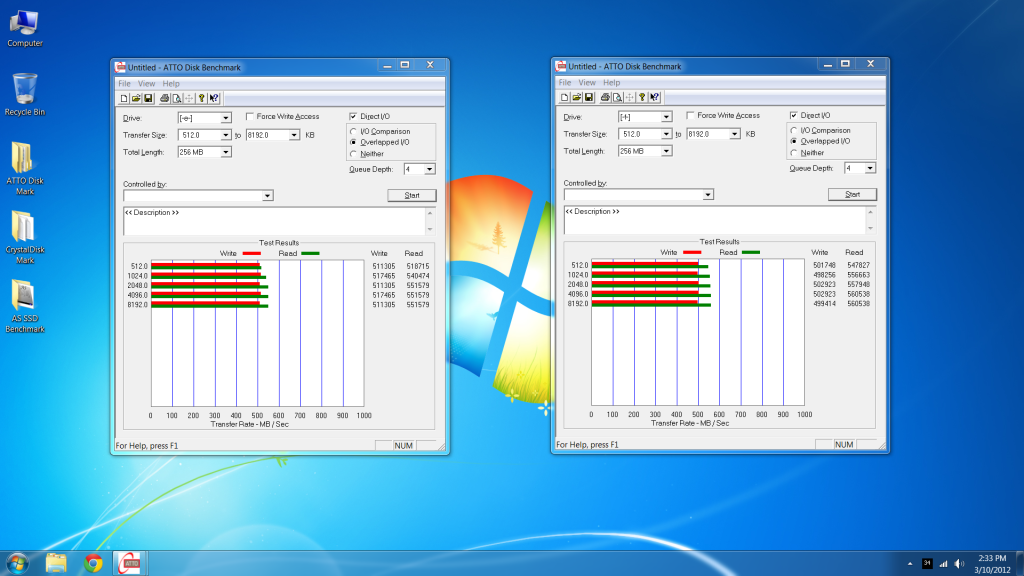Click the New icon in left ATTO window
Image resolution: width=1024 pixels, height=576 pixels.
(x=124, y=98)
